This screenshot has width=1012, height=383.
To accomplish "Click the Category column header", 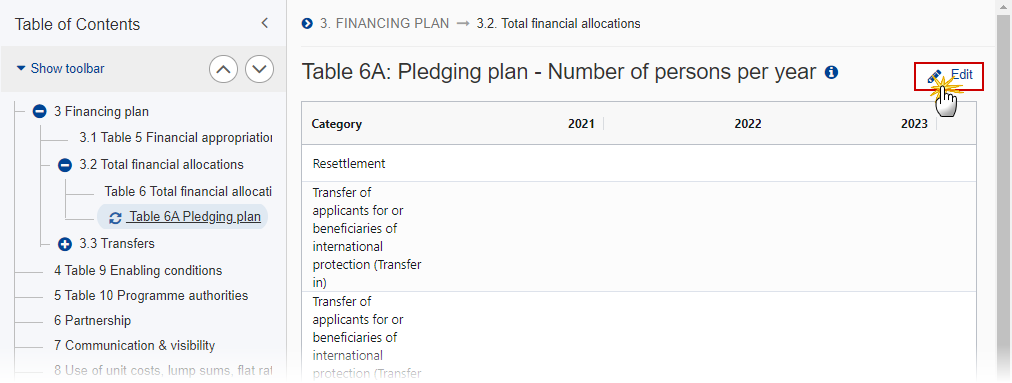I will [x=337, y=124].
